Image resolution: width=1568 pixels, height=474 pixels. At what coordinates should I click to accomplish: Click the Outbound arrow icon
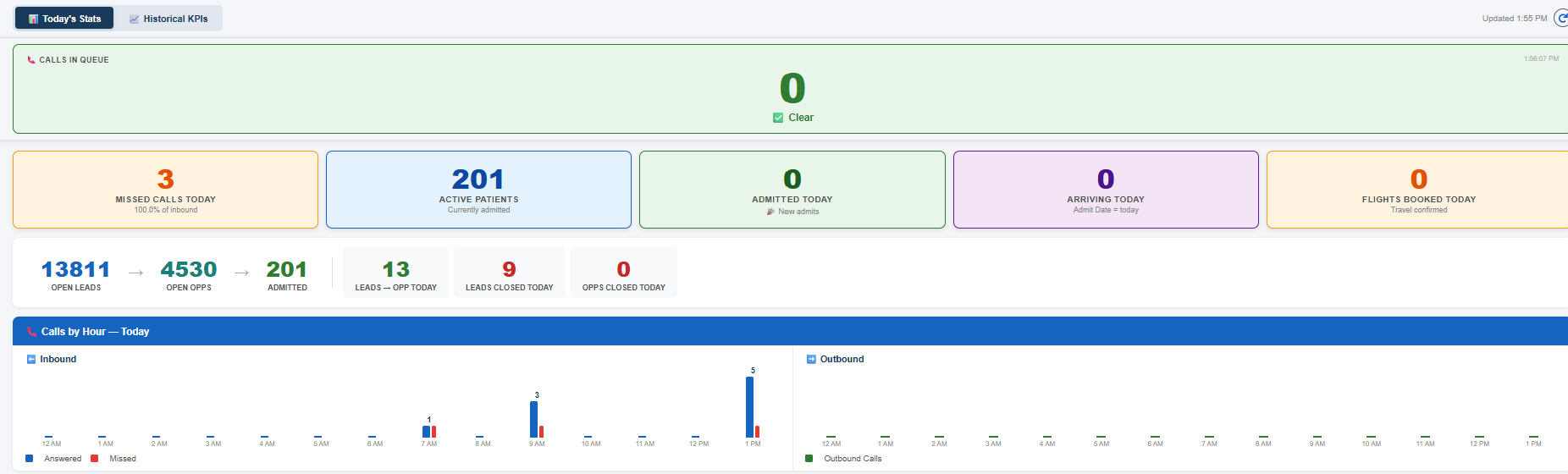pyautogui.click(x=811, y=359)
